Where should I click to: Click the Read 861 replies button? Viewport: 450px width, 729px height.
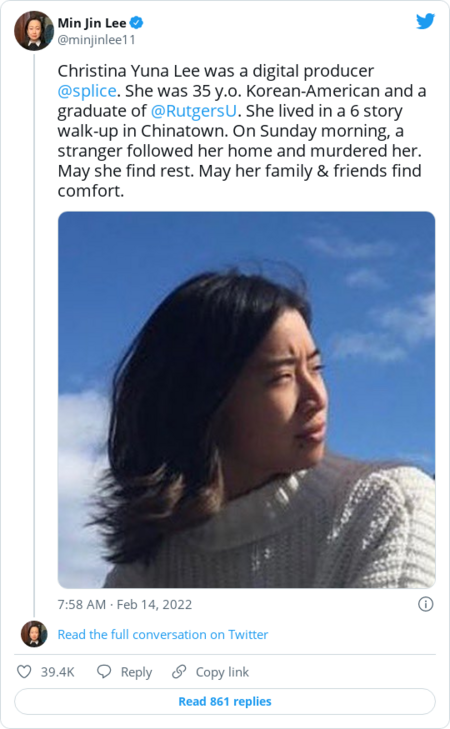225,701
